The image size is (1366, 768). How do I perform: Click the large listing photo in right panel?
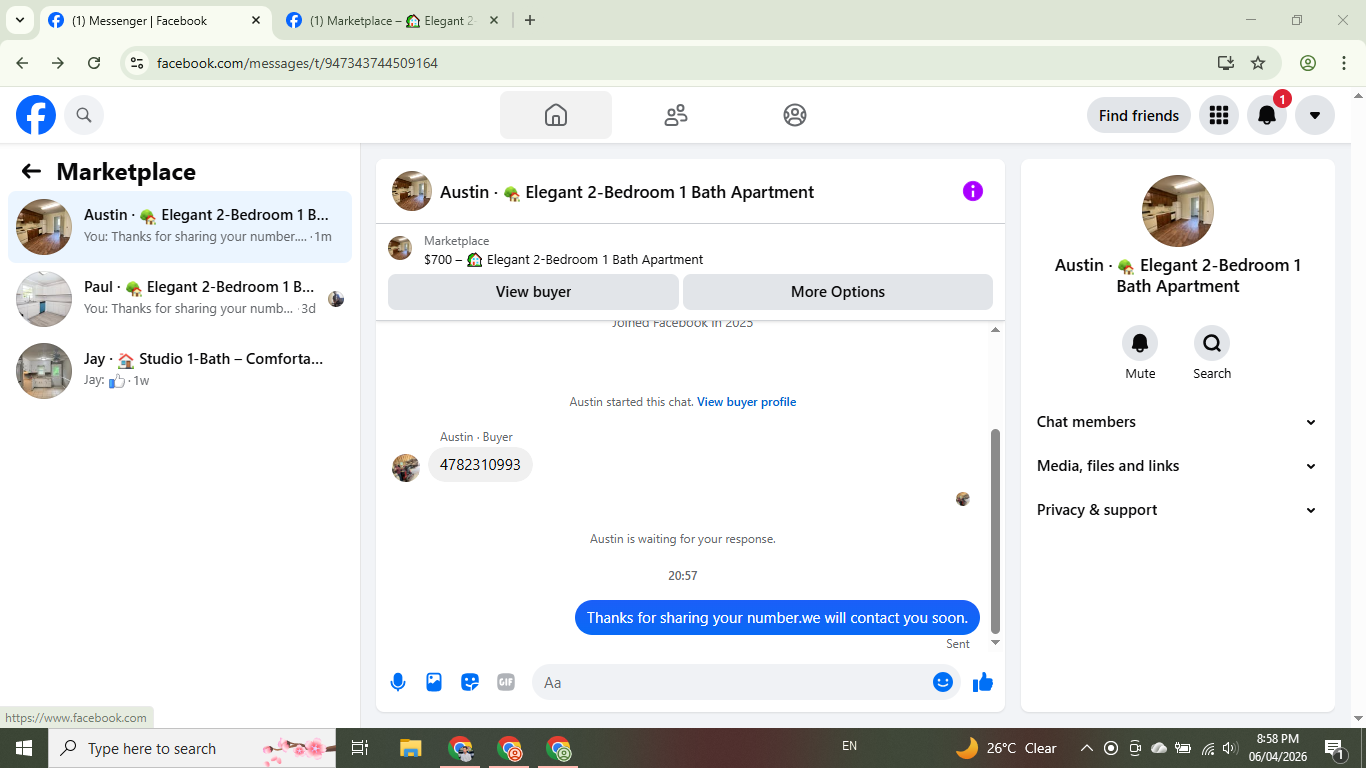pos(1178,211)
